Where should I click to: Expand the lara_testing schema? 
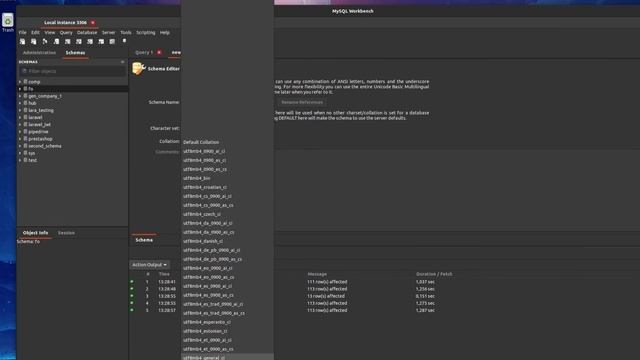pos(20,110)
